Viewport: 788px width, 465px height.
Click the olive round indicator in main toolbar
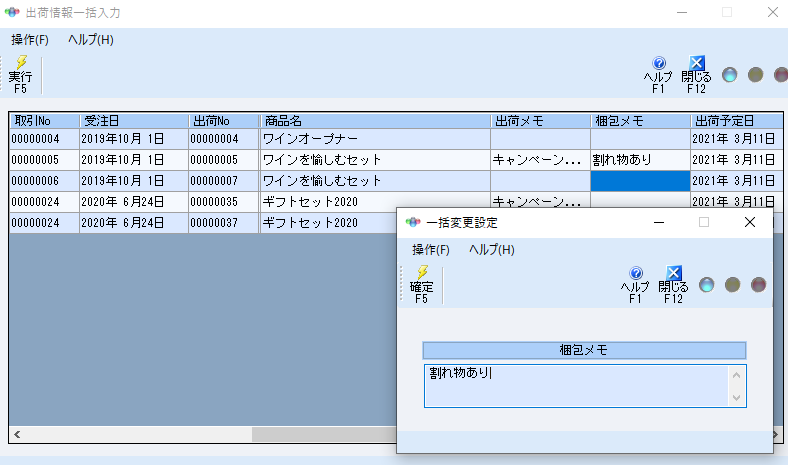(755, 75)
